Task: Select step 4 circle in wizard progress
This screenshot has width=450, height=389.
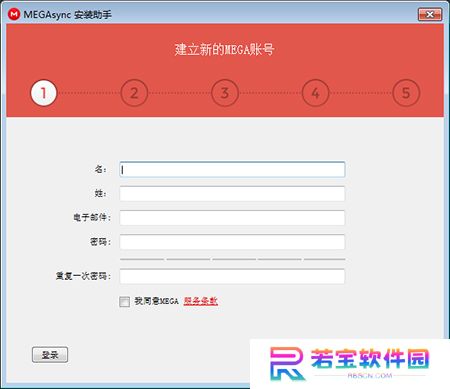Action: [315, 93]
